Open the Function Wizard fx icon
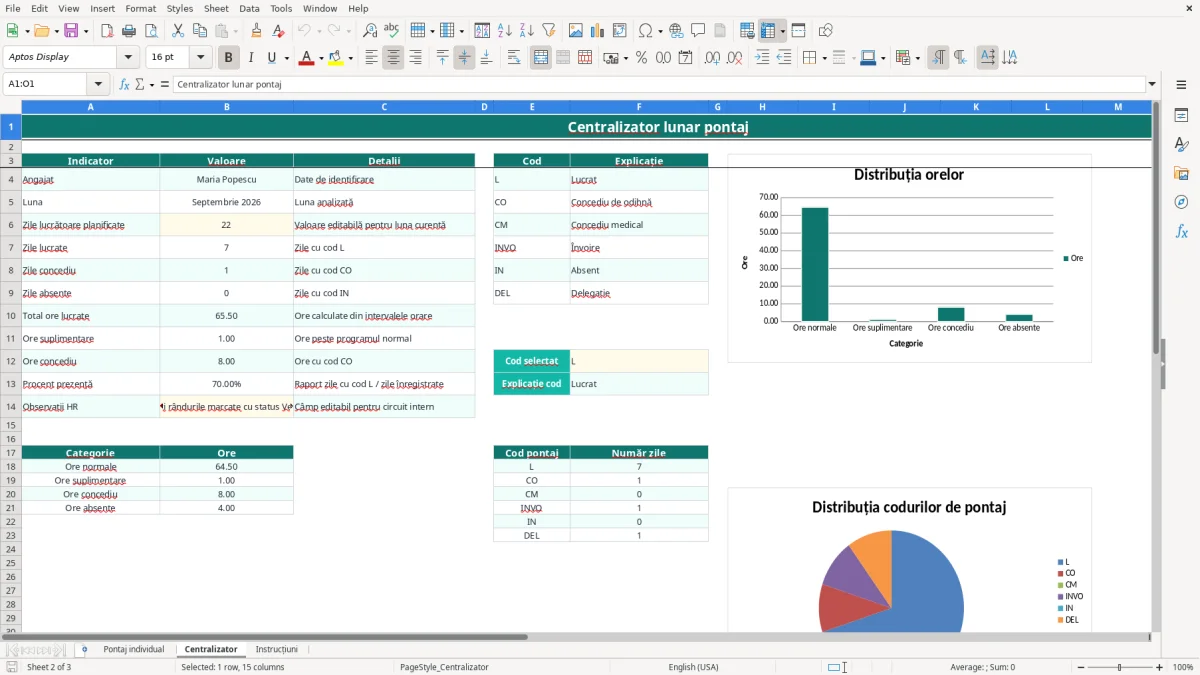This screenshot has width=1200, height=675. click(125, 84)
